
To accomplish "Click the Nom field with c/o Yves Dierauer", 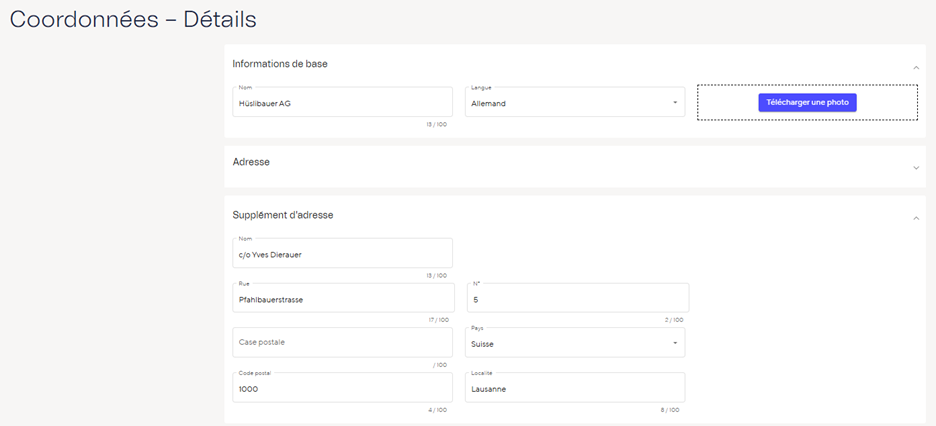I will pos(342,254).
